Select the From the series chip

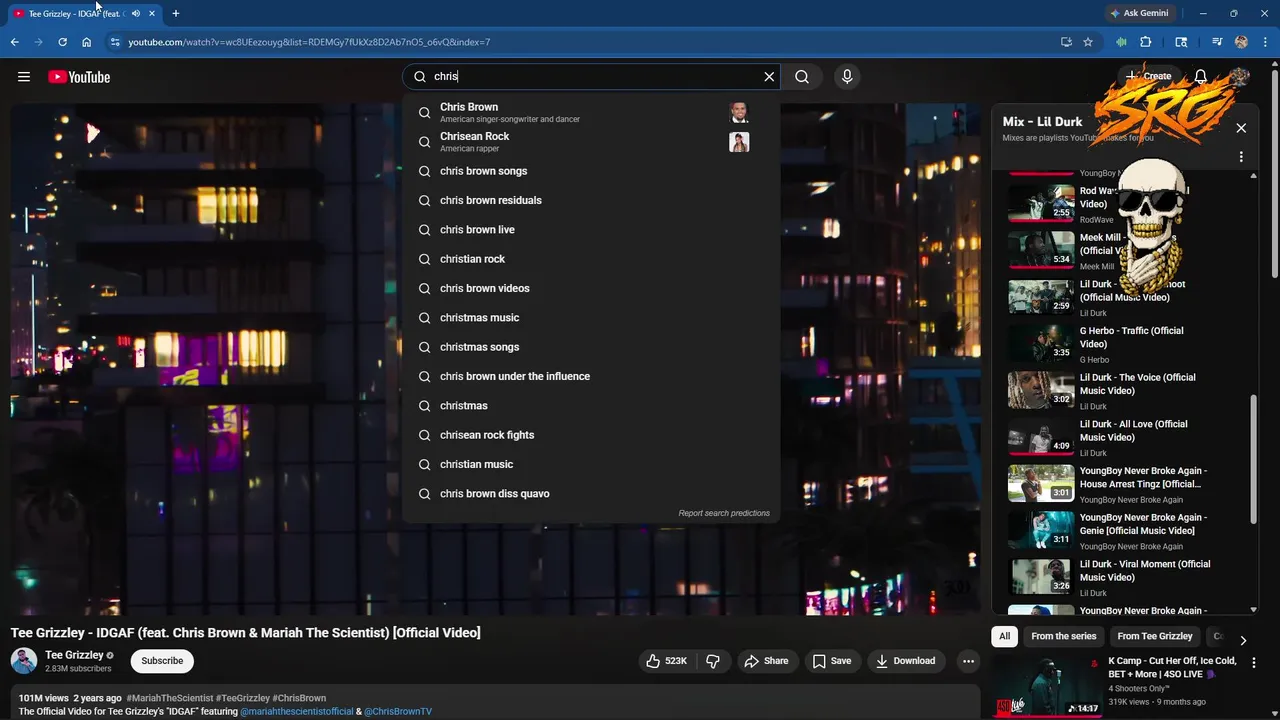point(1064,636)
